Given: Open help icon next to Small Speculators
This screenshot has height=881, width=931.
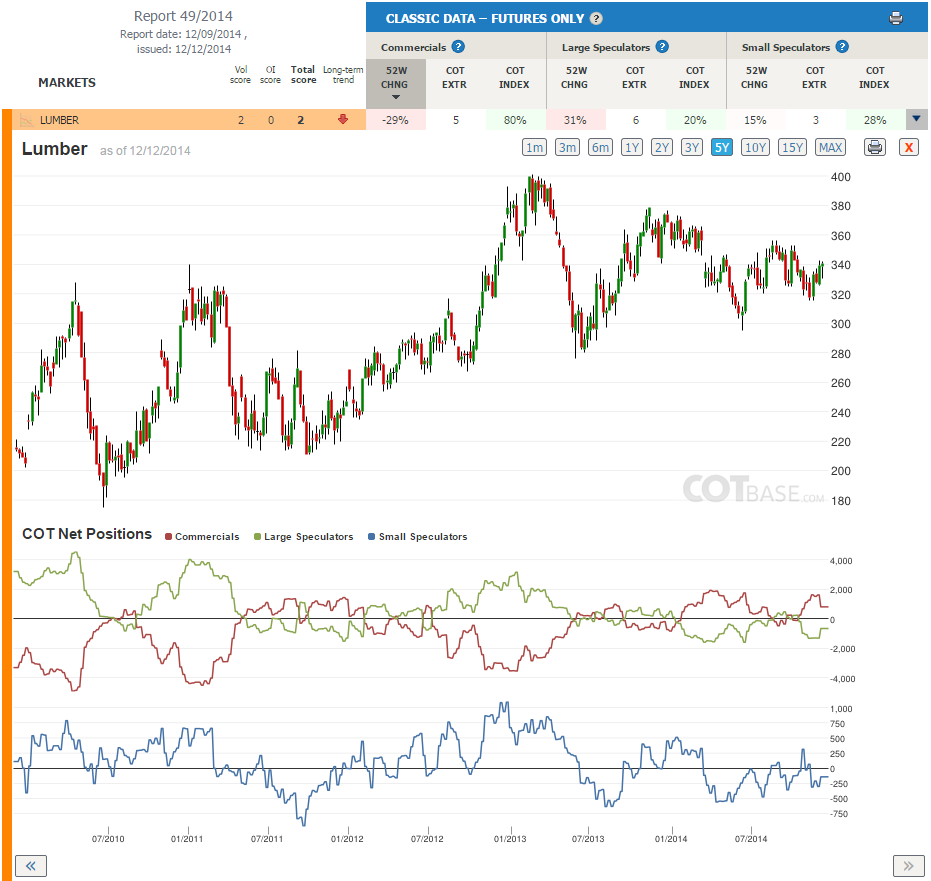Looking at the screenshot, I should point(842,47).
